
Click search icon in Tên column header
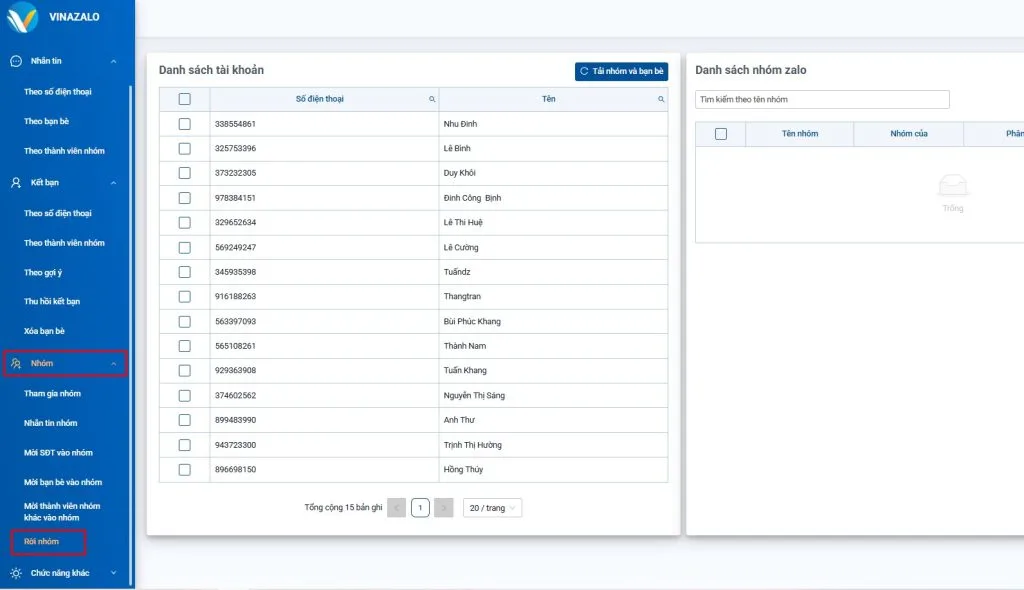661,99
